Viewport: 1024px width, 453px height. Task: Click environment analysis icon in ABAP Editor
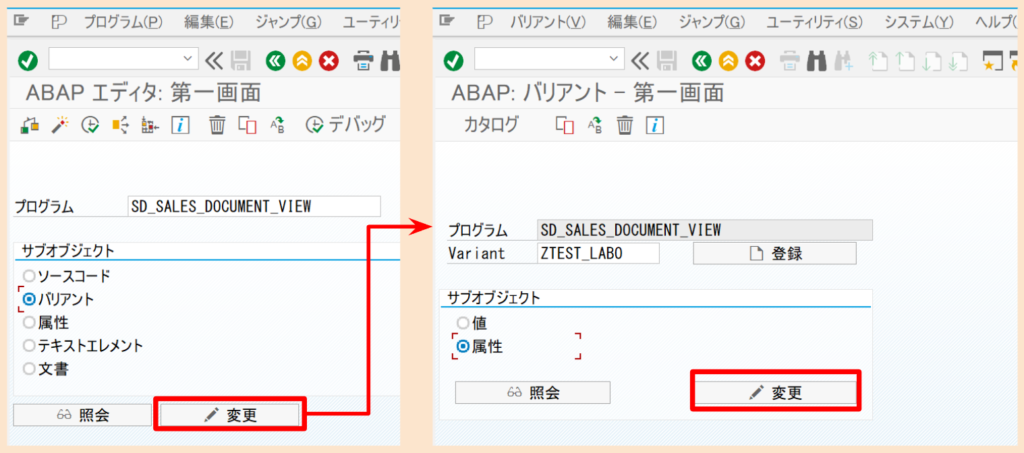pyautogui.click(x=150, y=124)
